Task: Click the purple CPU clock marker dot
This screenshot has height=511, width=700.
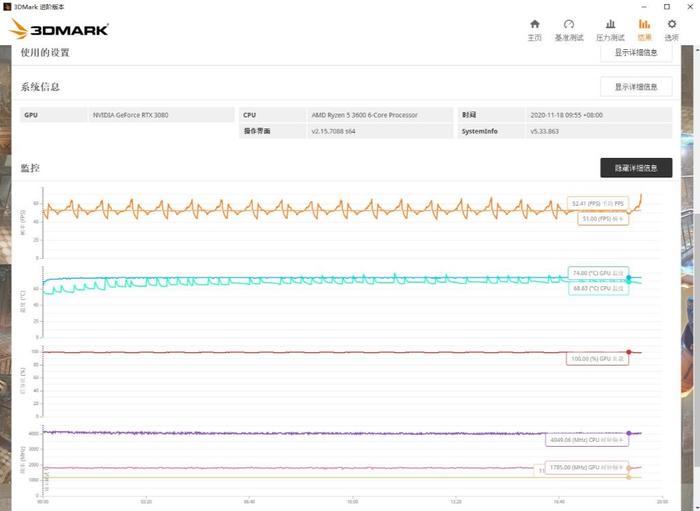Action: pyautogui.click(x=629, y=433)
